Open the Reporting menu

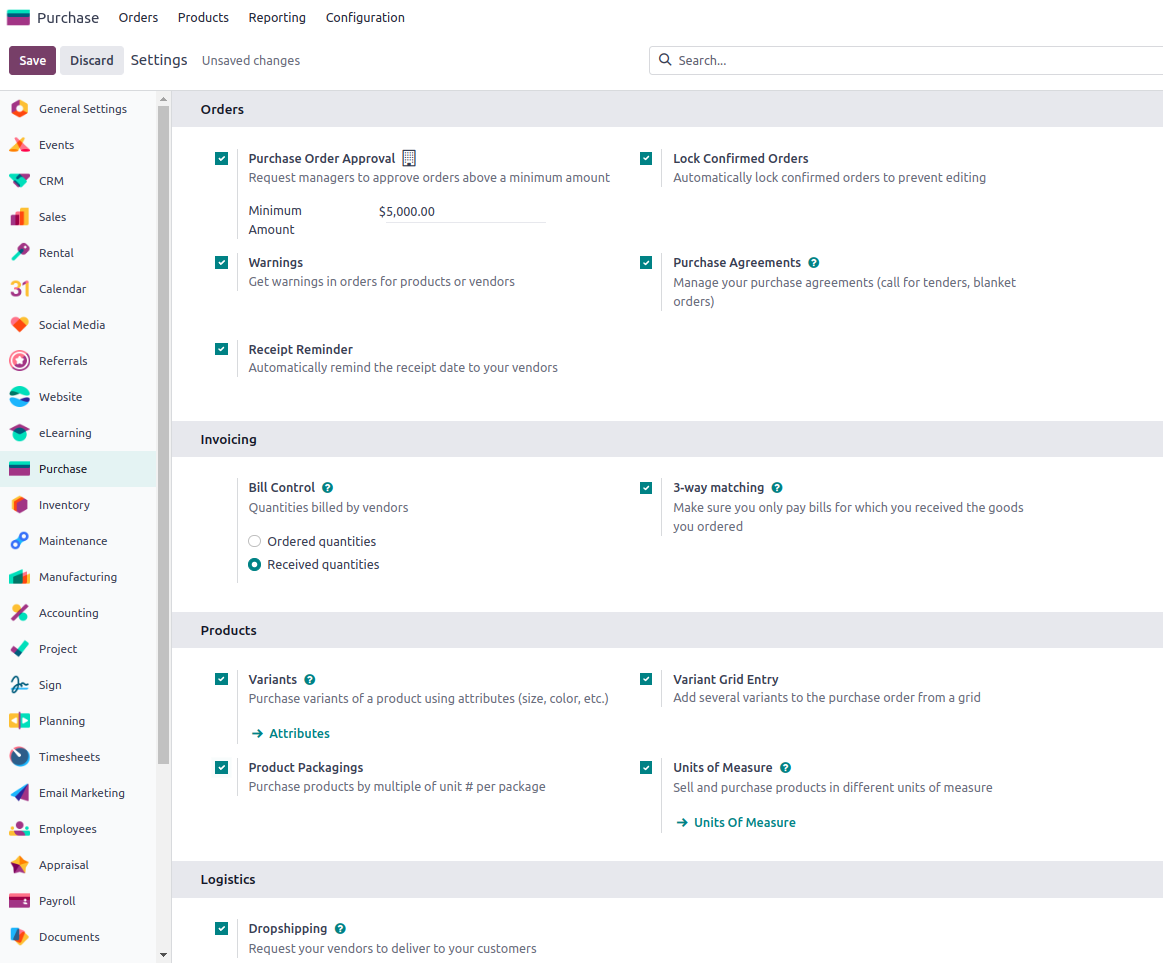coord(277,17)
